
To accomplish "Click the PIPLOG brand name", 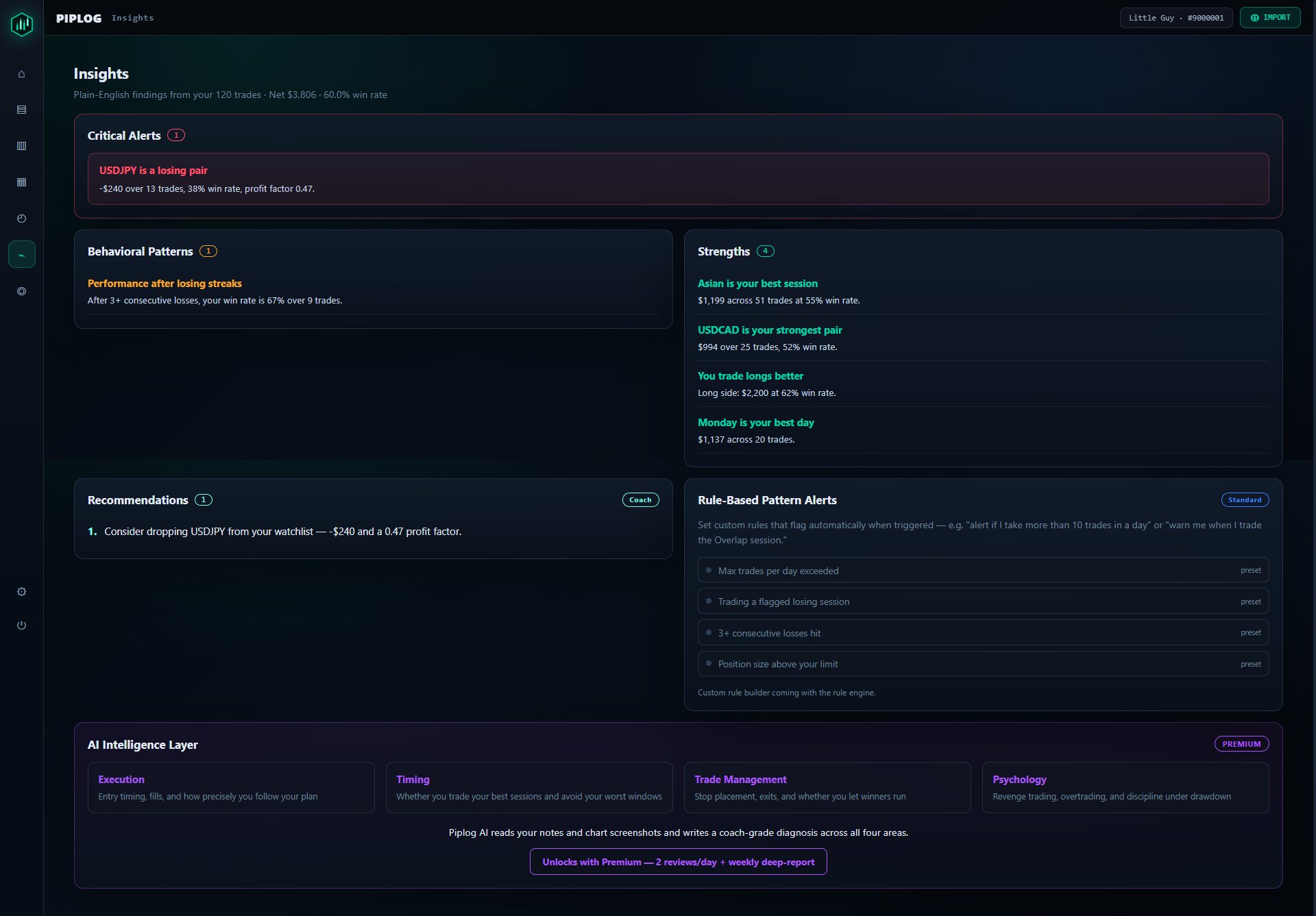I will [79, 18].
